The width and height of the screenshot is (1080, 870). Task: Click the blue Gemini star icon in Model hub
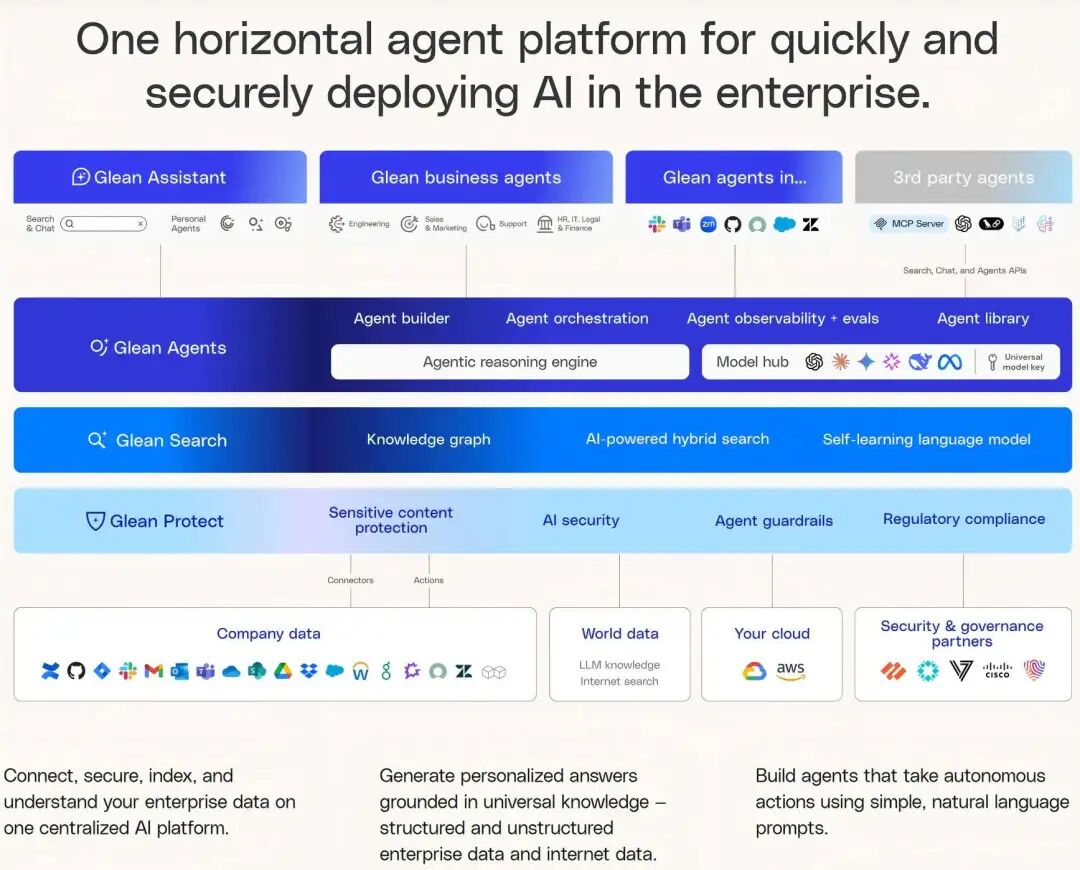(x=866, y=362)
